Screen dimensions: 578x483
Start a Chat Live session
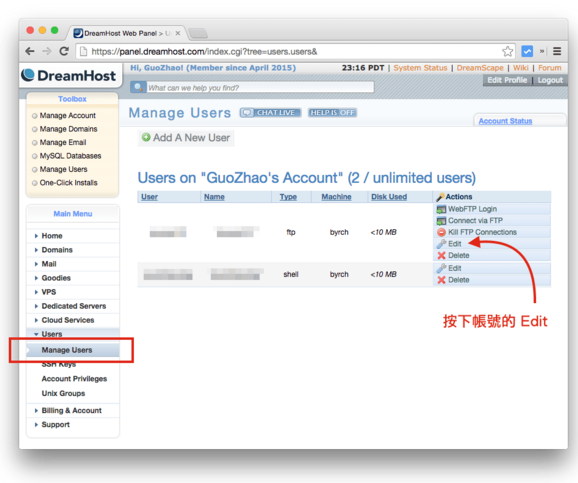(270, 112)
